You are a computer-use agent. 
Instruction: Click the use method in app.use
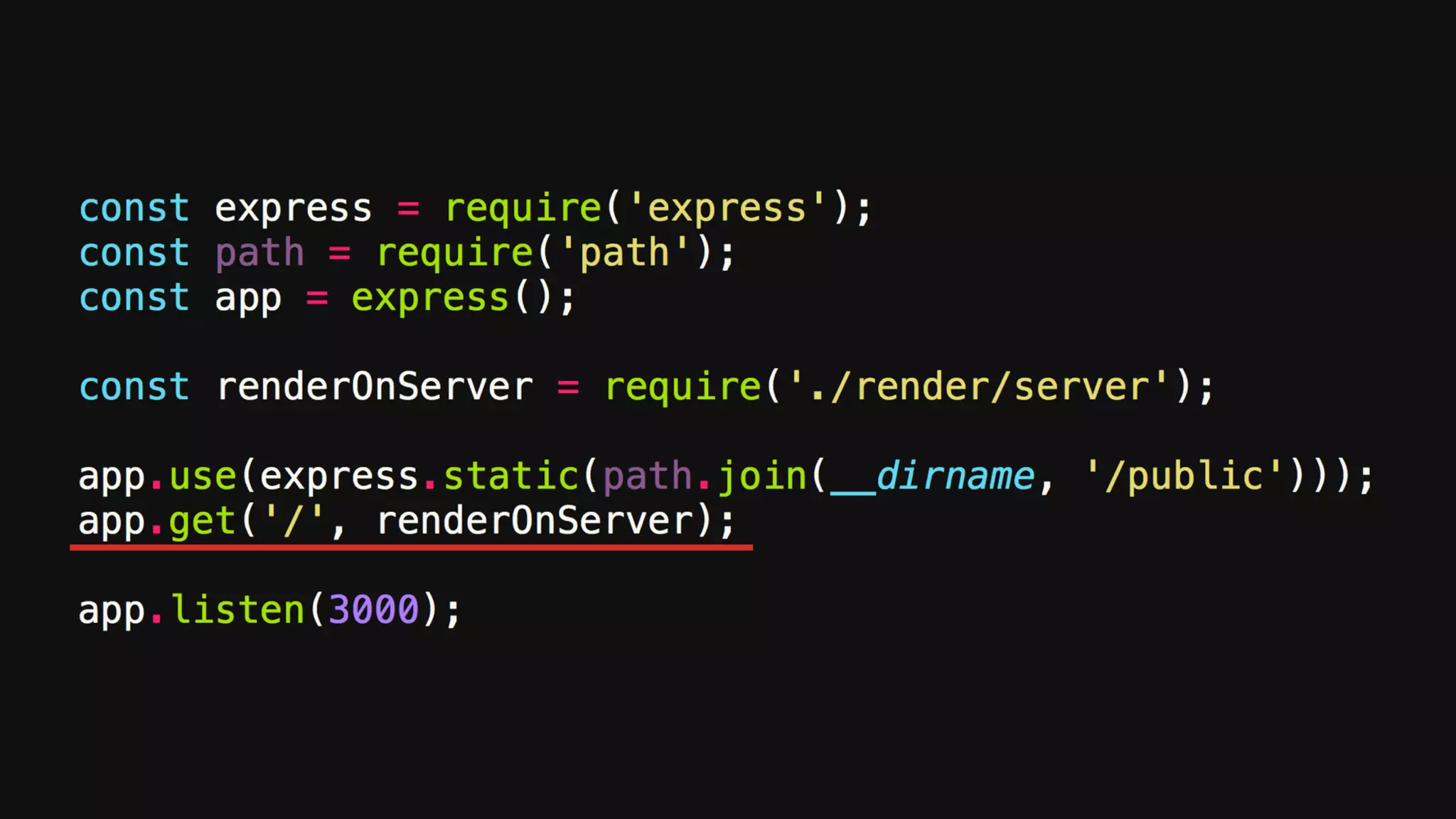click(203, 476)
